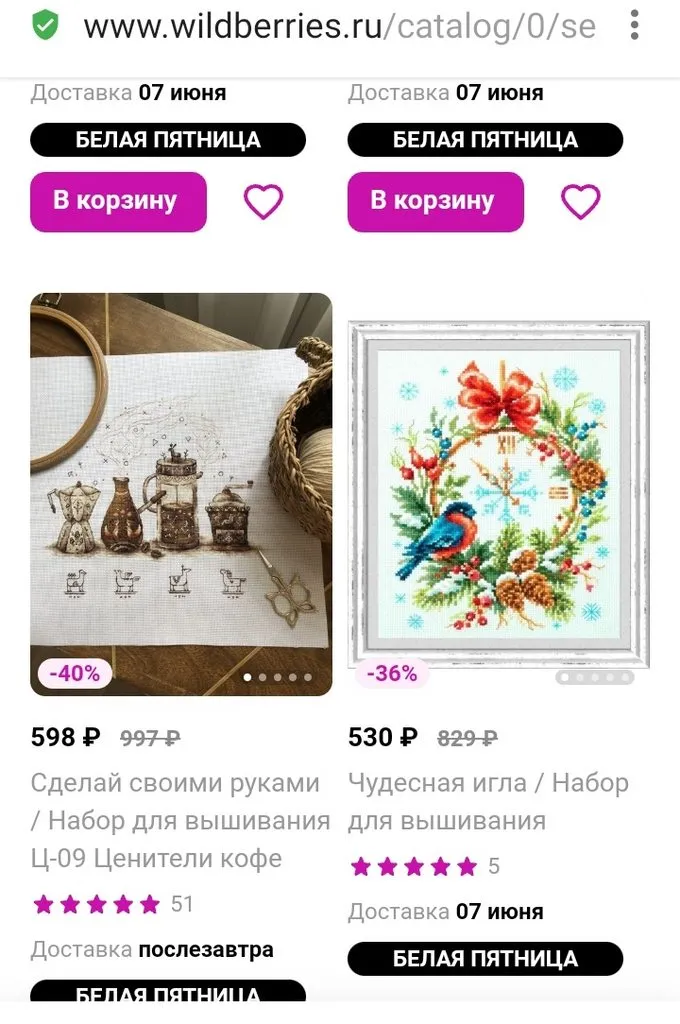Click the 598 ₽ price on coffee kit
Image resolution: width=680 pixels, height=1024 pixels.
(x=66, y=737)
